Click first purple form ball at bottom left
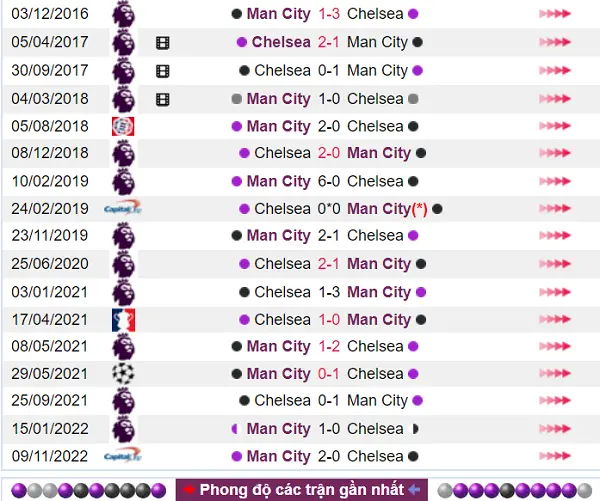The width and height of the screenshot is (600, 501). [19, 490]
